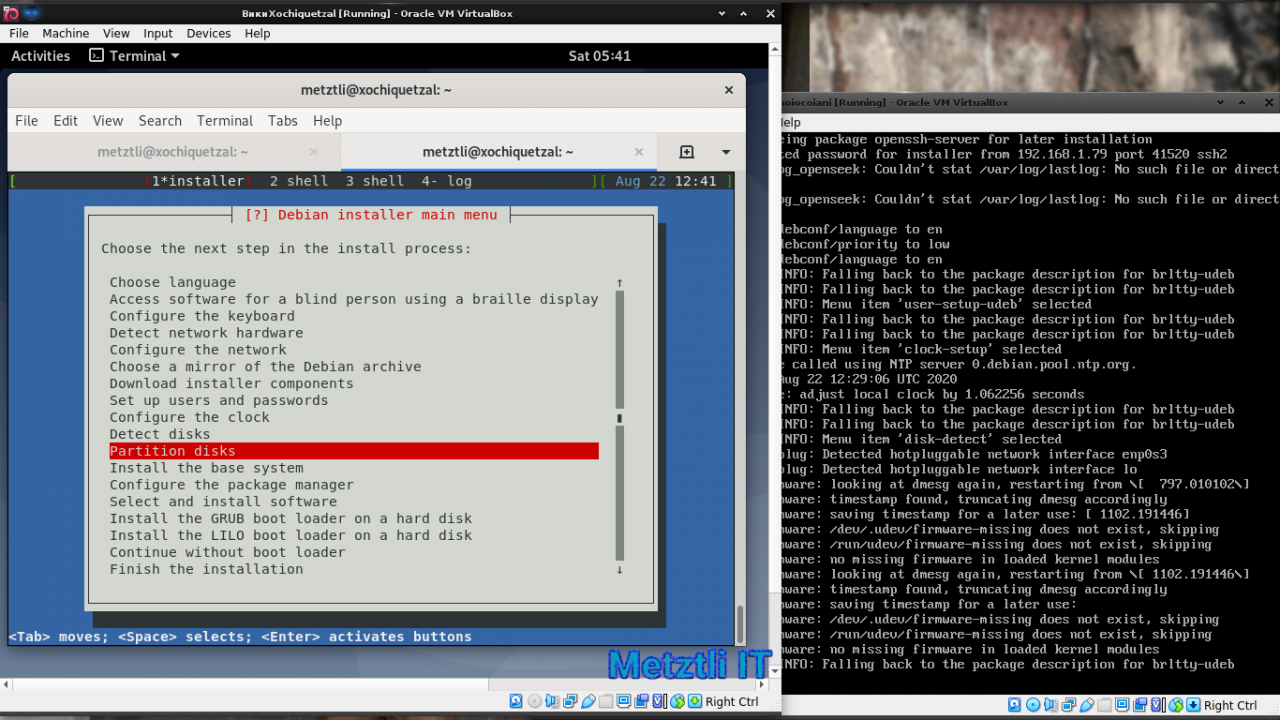Screen dimensions: 1280x720
Task: Switch to first metztli@xochiquetzal terminal tab
Action: tap(173, 152)
